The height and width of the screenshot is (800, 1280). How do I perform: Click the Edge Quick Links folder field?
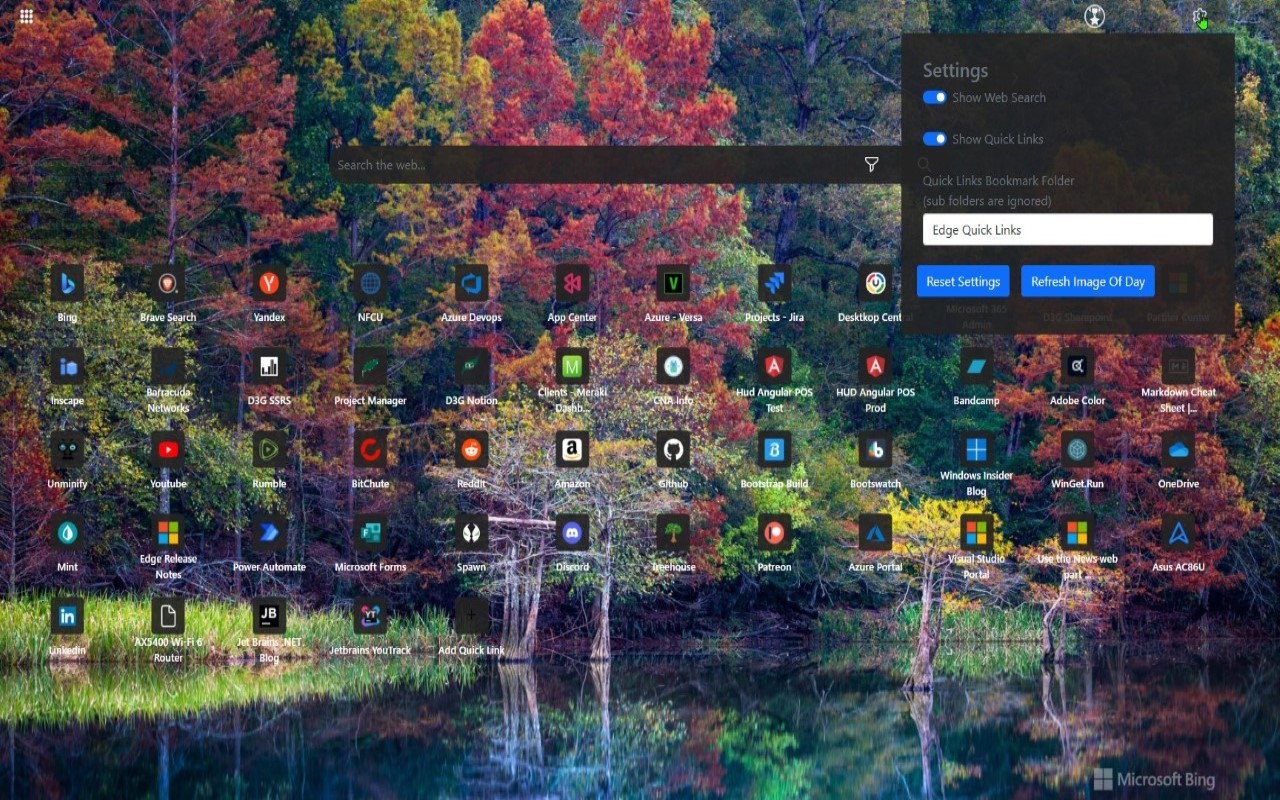(x=1067, y=229)
